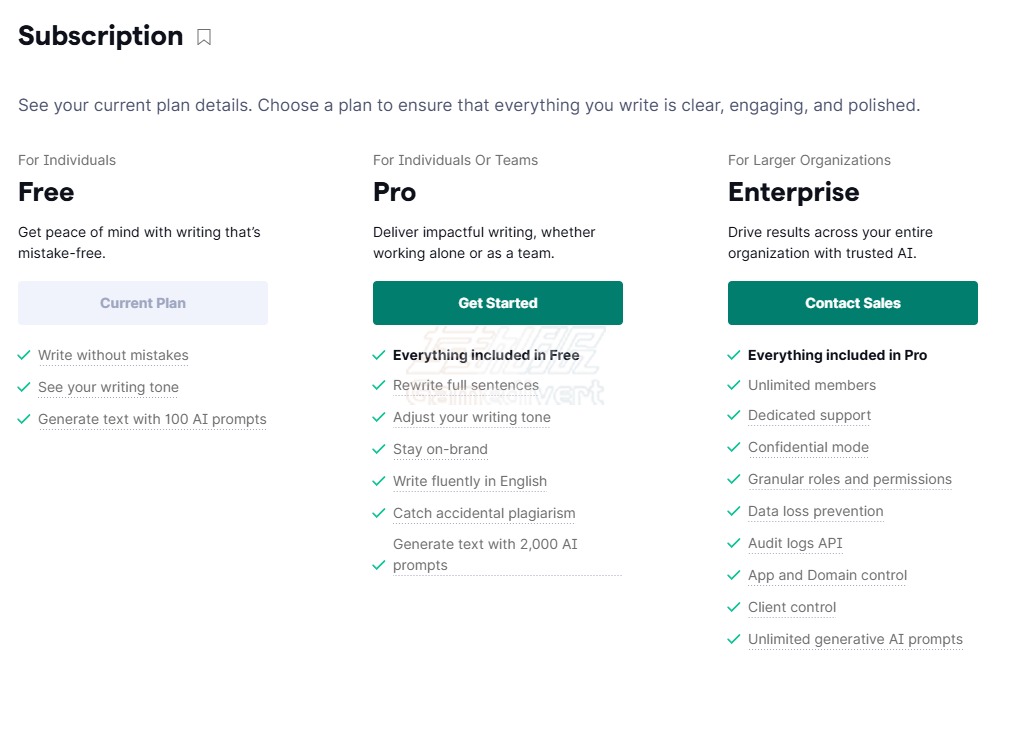Viewport: 1012px width, 731px height.
Task: Click 'Confidential mode' feature link
Action: tap(808, 447)
